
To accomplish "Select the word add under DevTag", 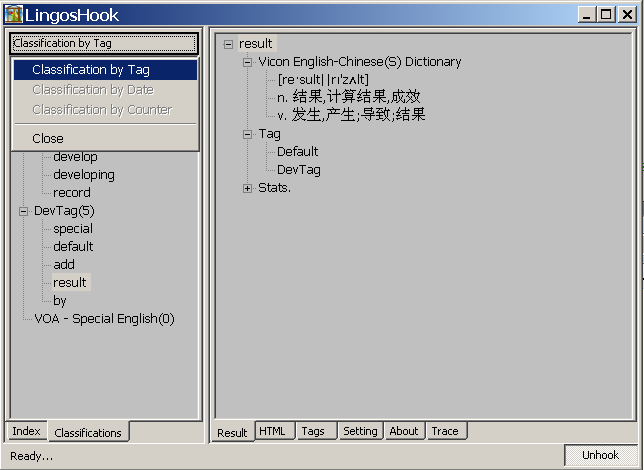I will (x=64, y=264).
